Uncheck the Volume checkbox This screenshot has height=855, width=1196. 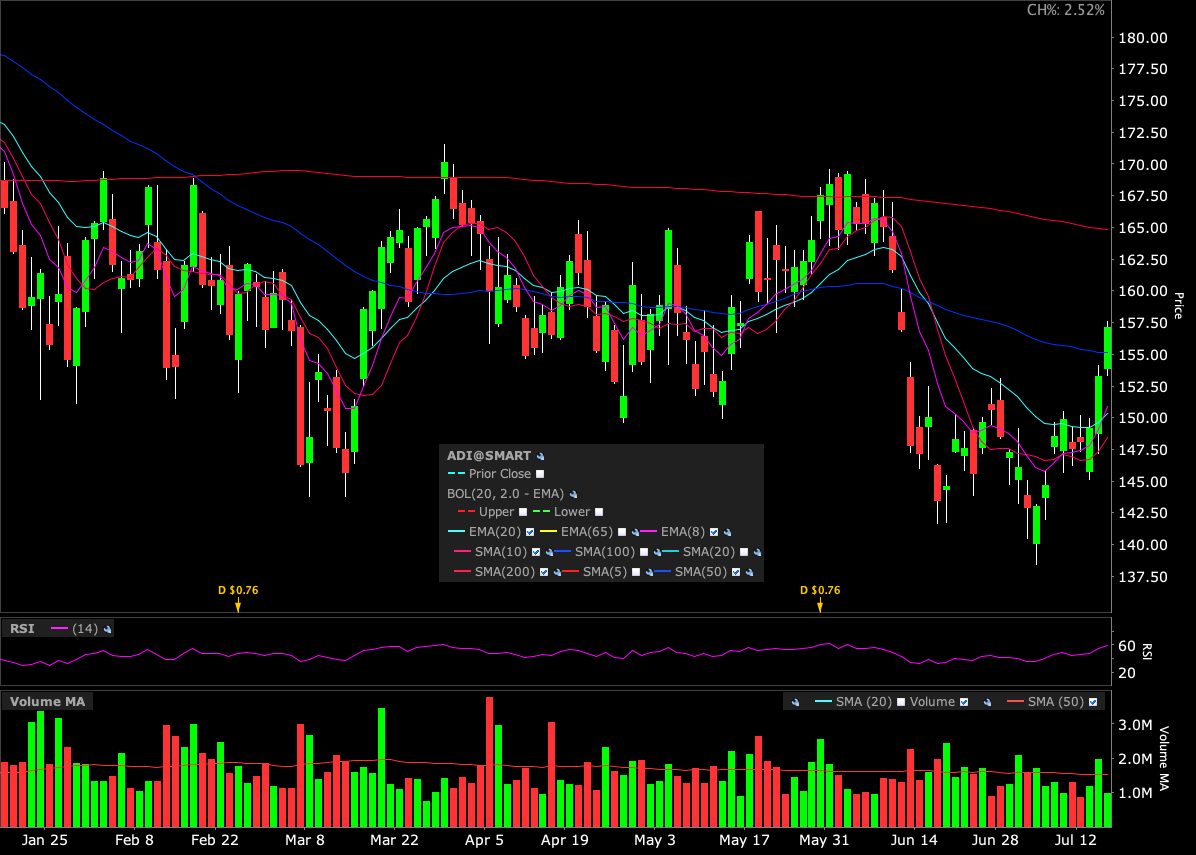[x=964, y=702]
